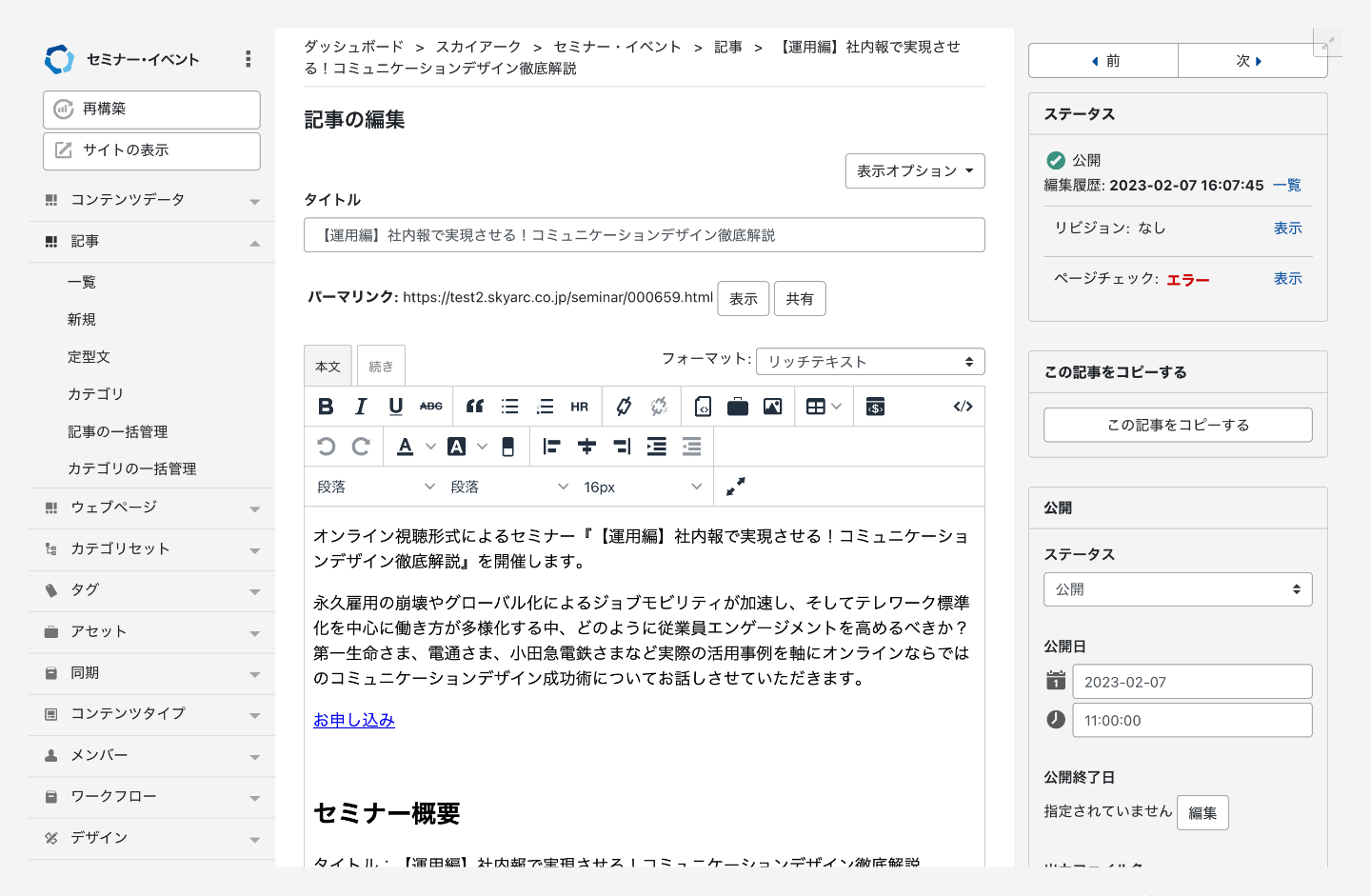The width and height of the screenshot is (1371, 896).
Task: Open the text color picker arrow
Action: [x=430, y=447]
